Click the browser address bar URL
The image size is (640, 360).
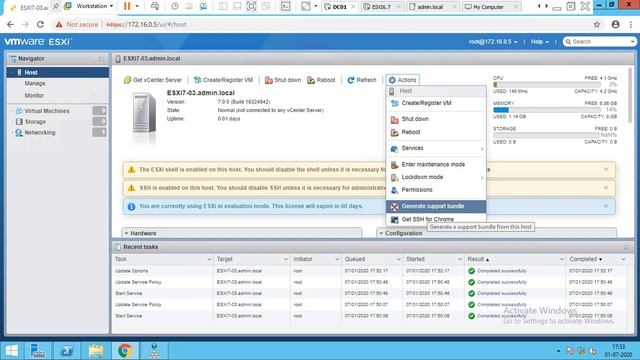point(146,24)
